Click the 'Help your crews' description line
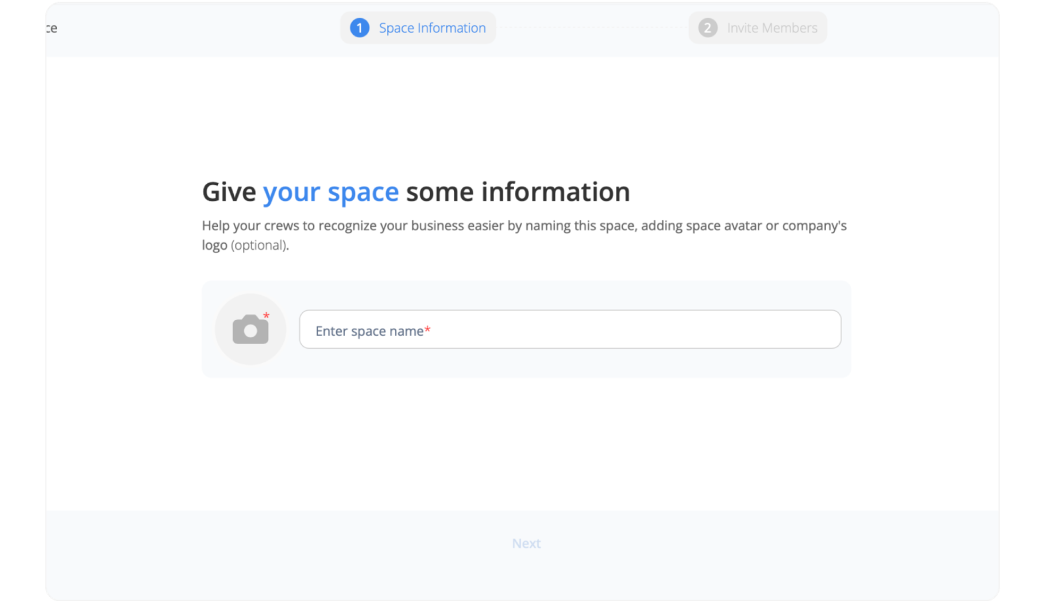Screen dimensions: 1044x601 [525, 226]
